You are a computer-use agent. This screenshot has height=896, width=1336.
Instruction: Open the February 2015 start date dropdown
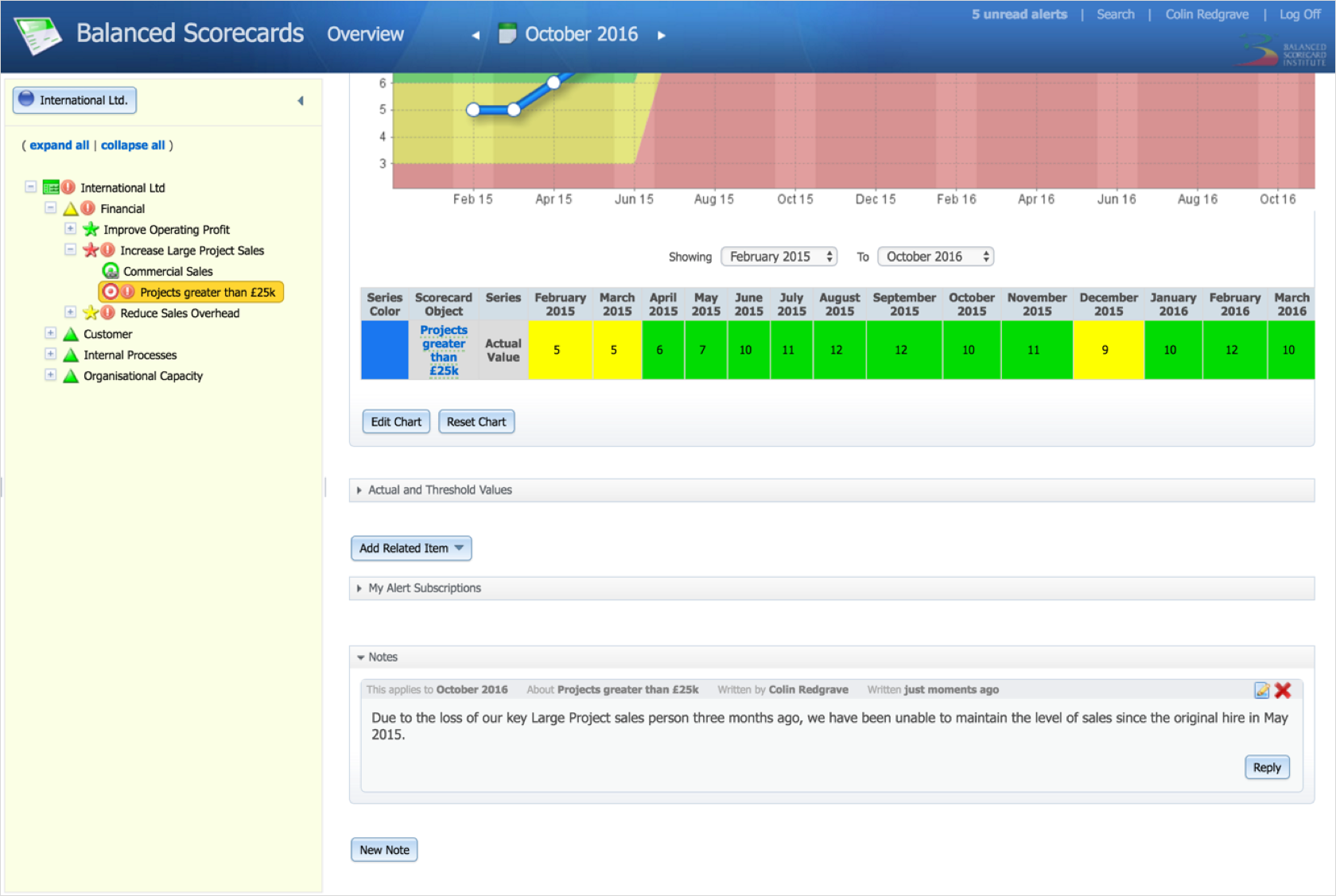tap(779, 257)
